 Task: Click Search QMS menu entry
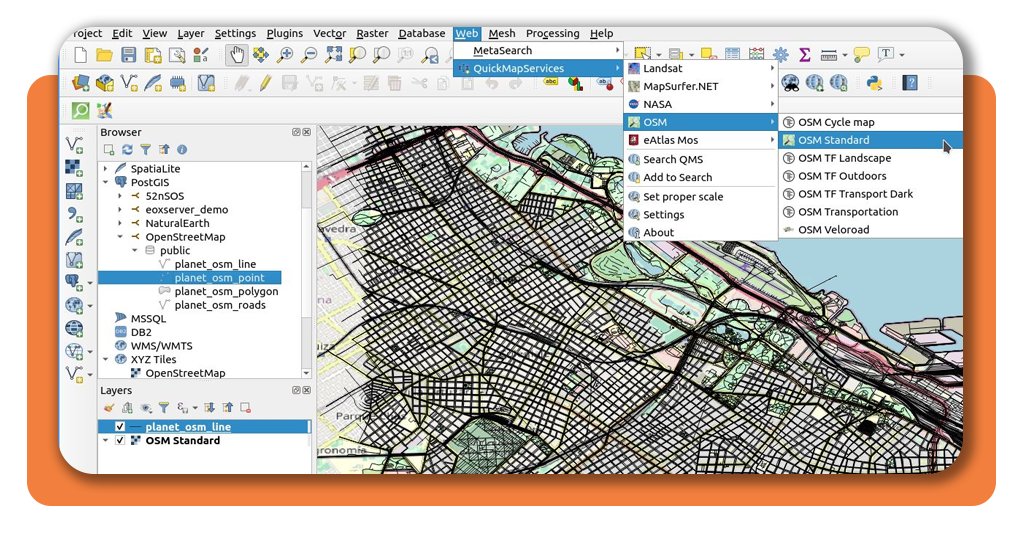click(x=701, y=159)
